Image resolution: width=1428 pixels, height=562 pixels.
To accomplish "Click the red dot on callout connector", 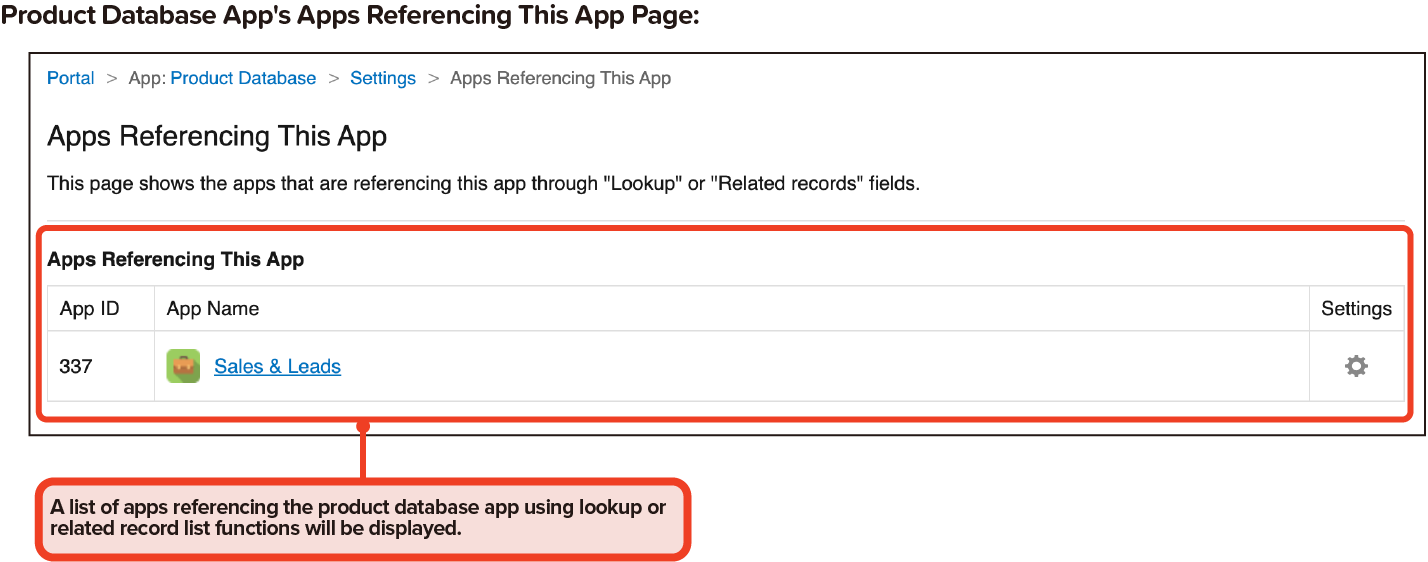I will point(363,427).
